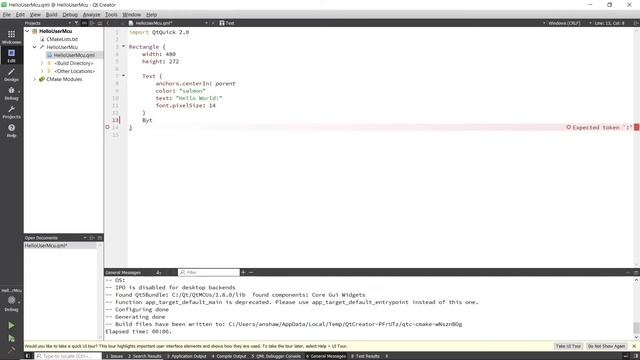Close the HelloUserMcu.qml document in editor toolbar
The height and width of the screenshot is (360, 640).
tap(213, 23)
